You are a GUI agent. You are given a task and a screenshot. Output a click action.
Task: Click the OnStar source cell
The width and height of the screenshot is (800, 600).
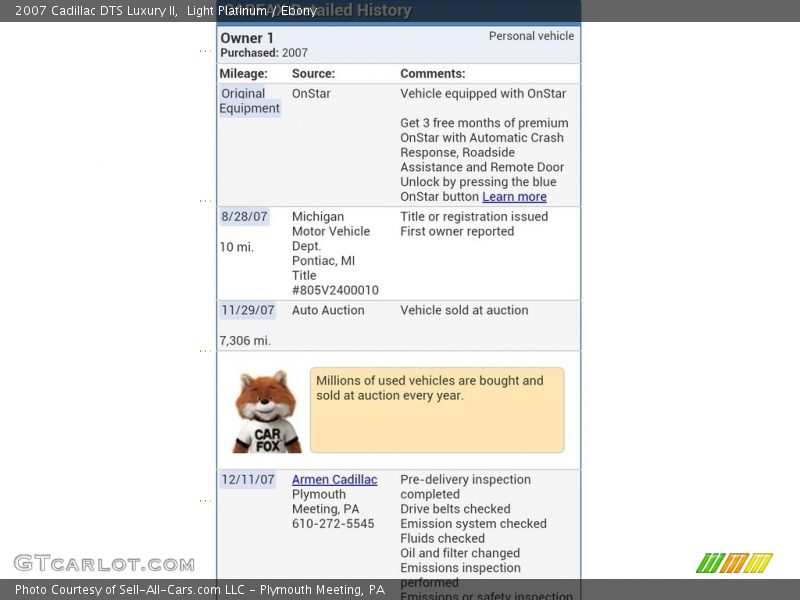pos(311,94)
